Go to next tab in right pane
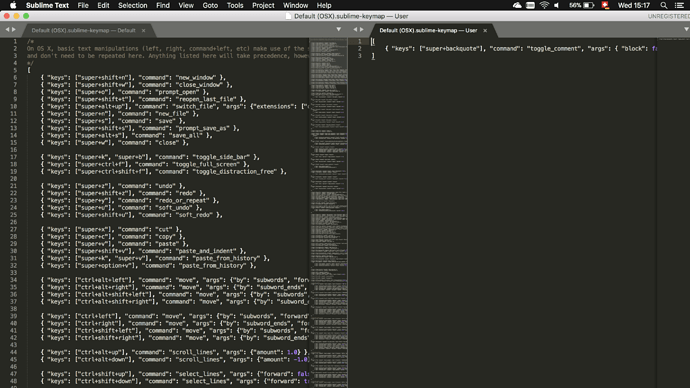 pyautogui.click(x=362, y=29)
